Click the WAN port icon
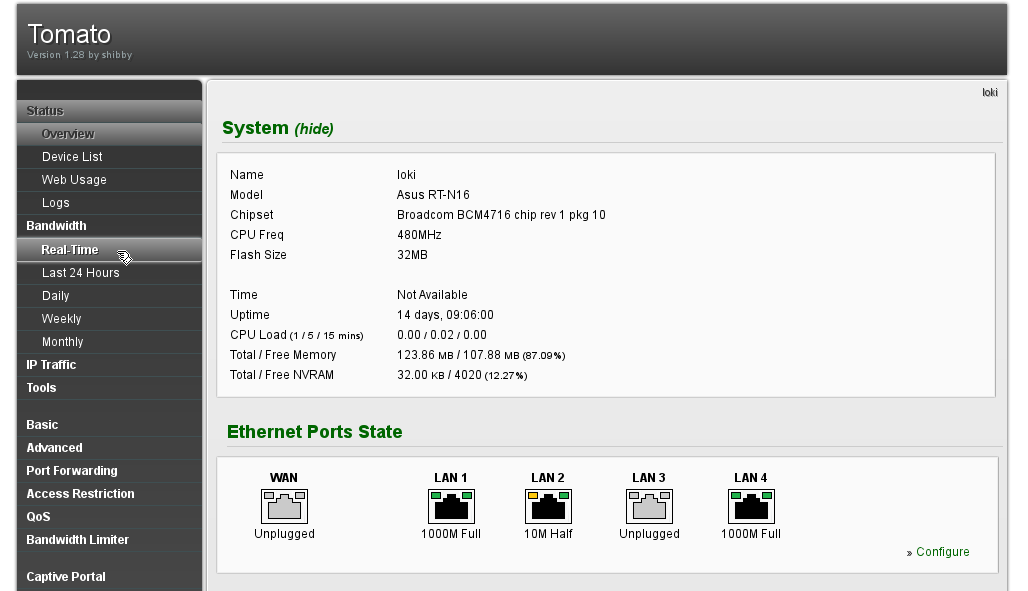This screenshot has width=1028, height=591. 285,506
